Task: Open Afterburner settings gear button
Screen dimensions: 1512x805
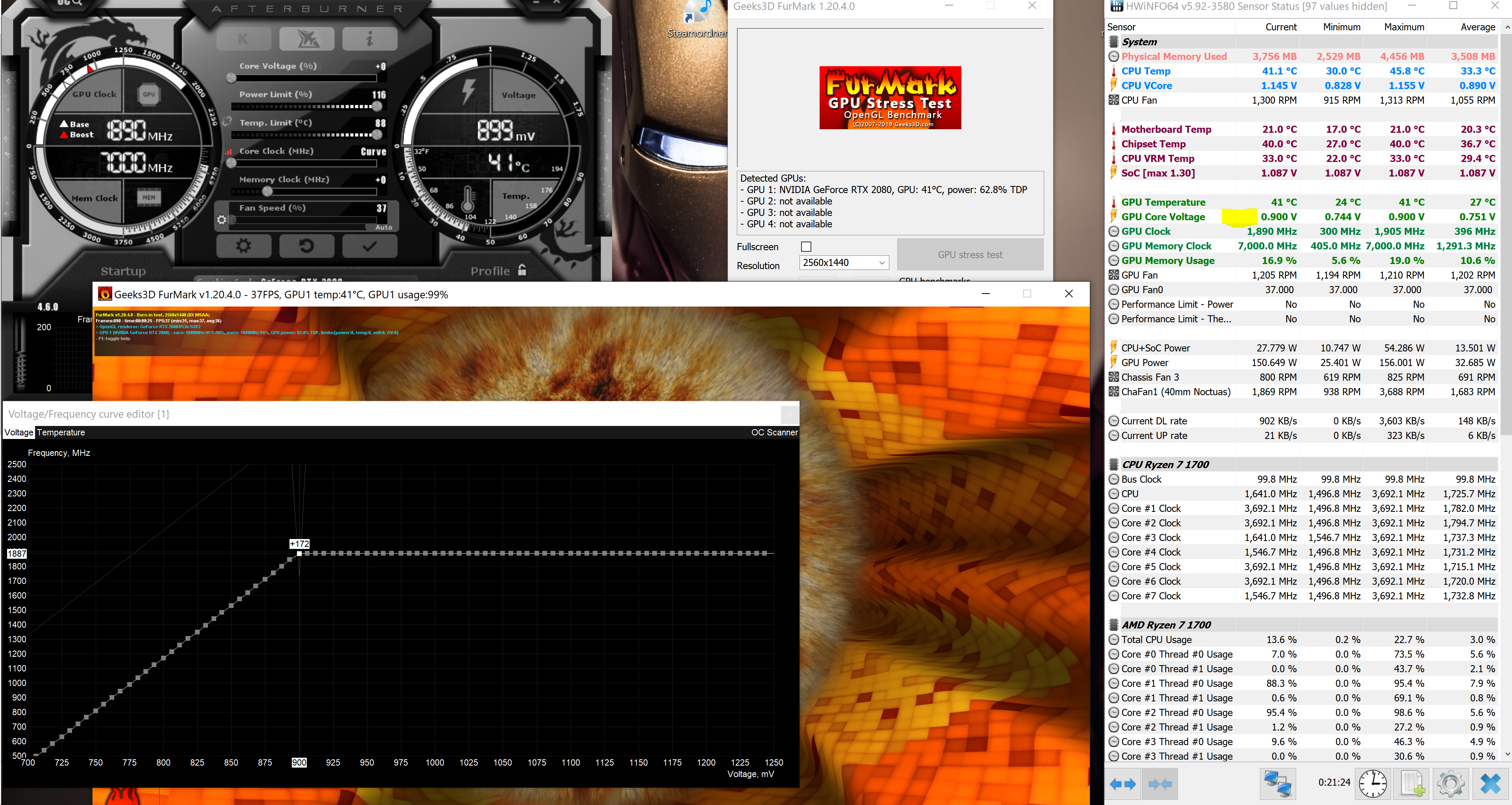Action: click(x=243, y=245)
